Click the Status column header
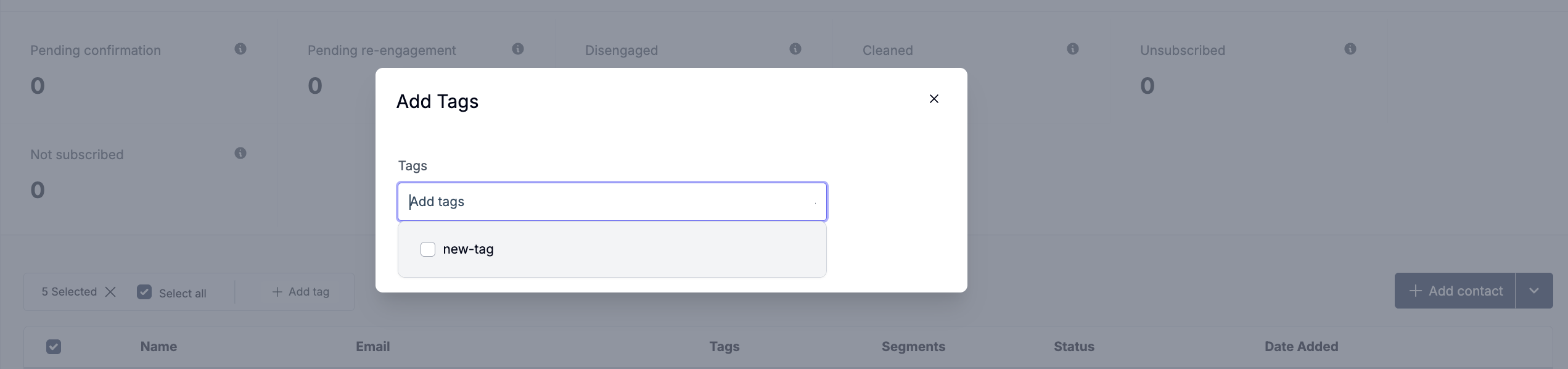 pos(1073,347)
